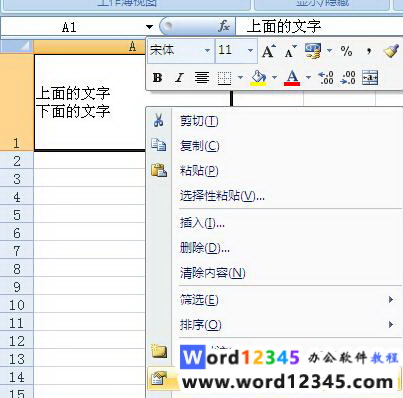The width and height of the screenshot is (403, 398).
Task: Increase decimal places icon
Action: [326, 78]
